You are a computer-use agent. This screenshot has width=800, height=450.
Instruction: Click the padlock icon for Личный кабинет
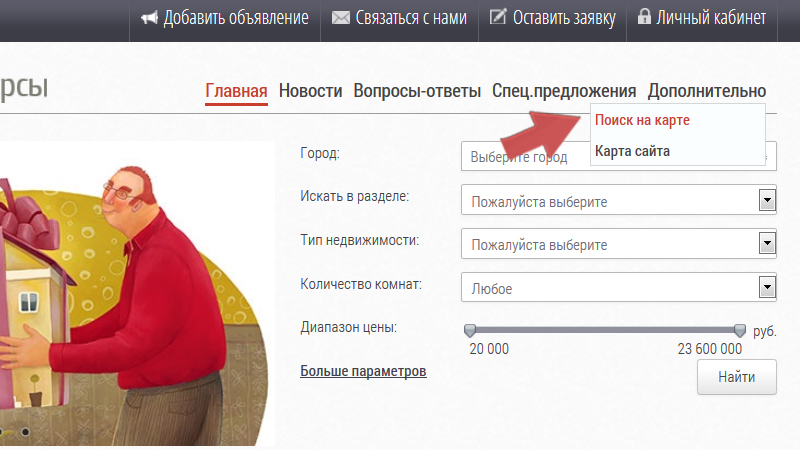[644, 16]
